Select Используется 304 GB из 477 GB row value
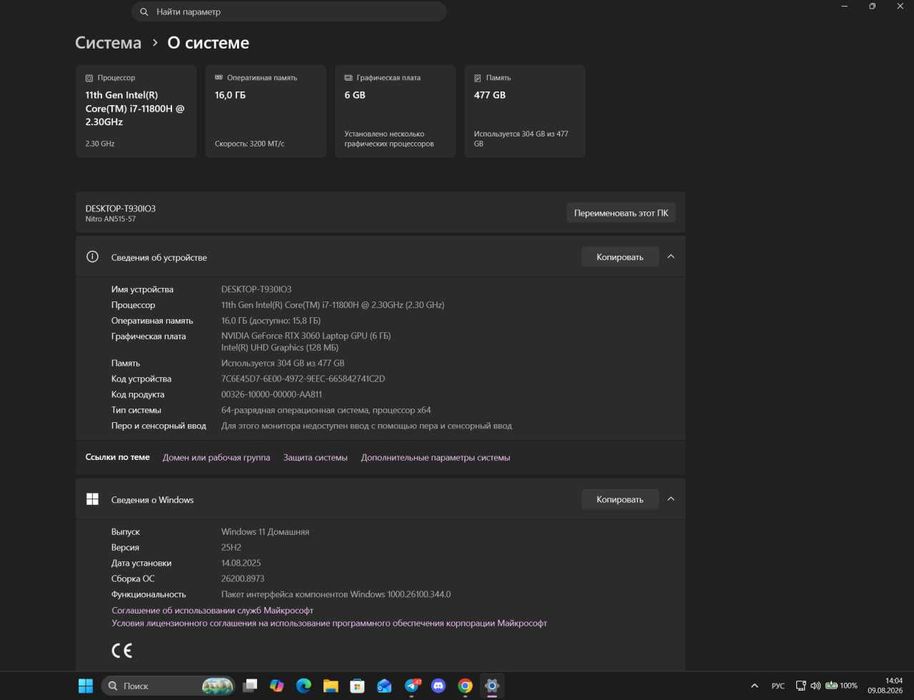This screenshot has width=914, height=700. (283, 363)
